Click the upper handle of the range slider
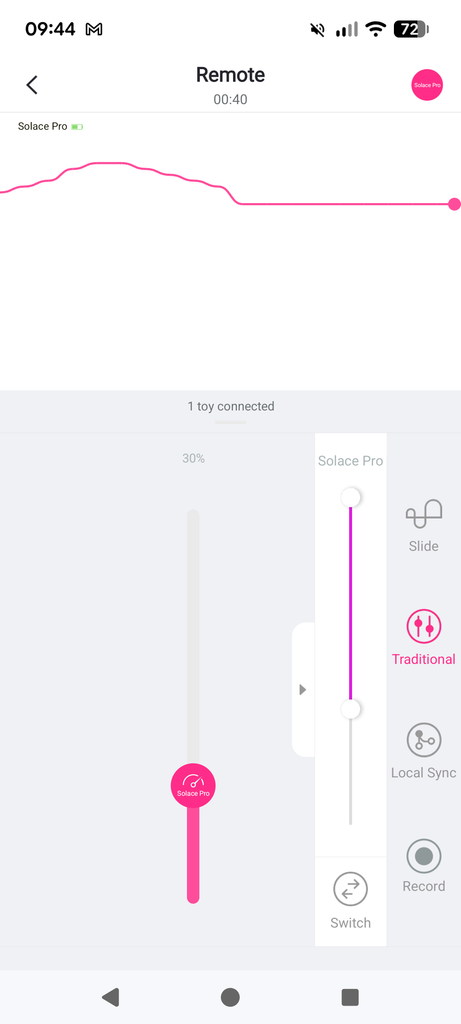Viewport: 461px width, 1024px height. (x=351, y=498)
